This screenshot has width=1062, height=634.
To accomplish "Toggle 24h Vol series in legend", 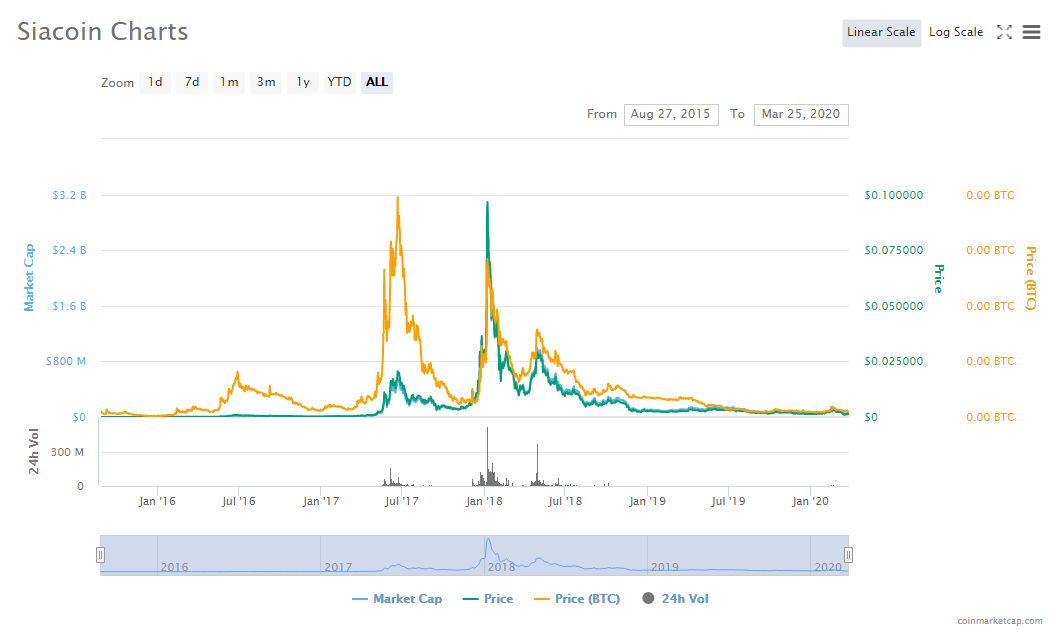I will (675, 599).
